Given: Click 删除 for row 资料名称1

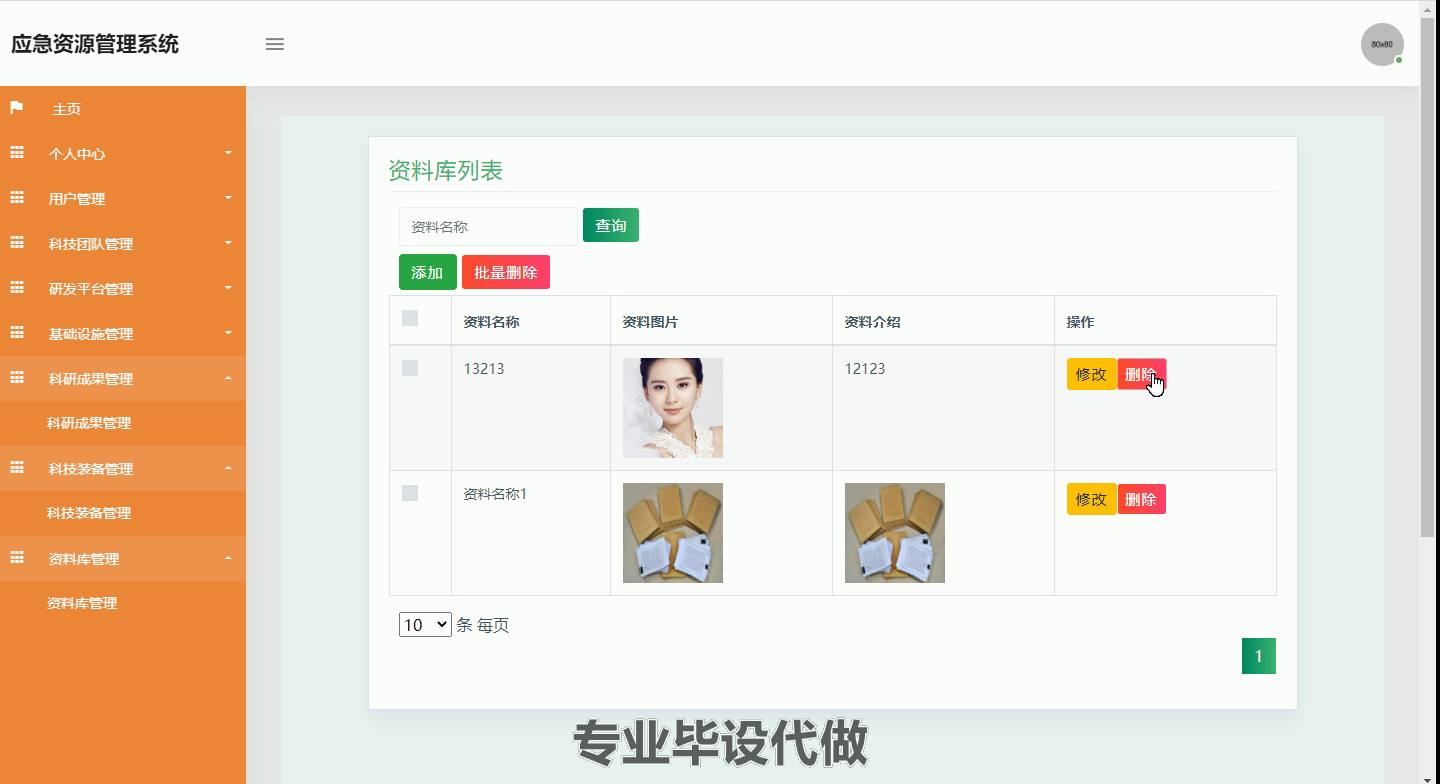Looking at the screenshot, I should (x=1141, y=499).
